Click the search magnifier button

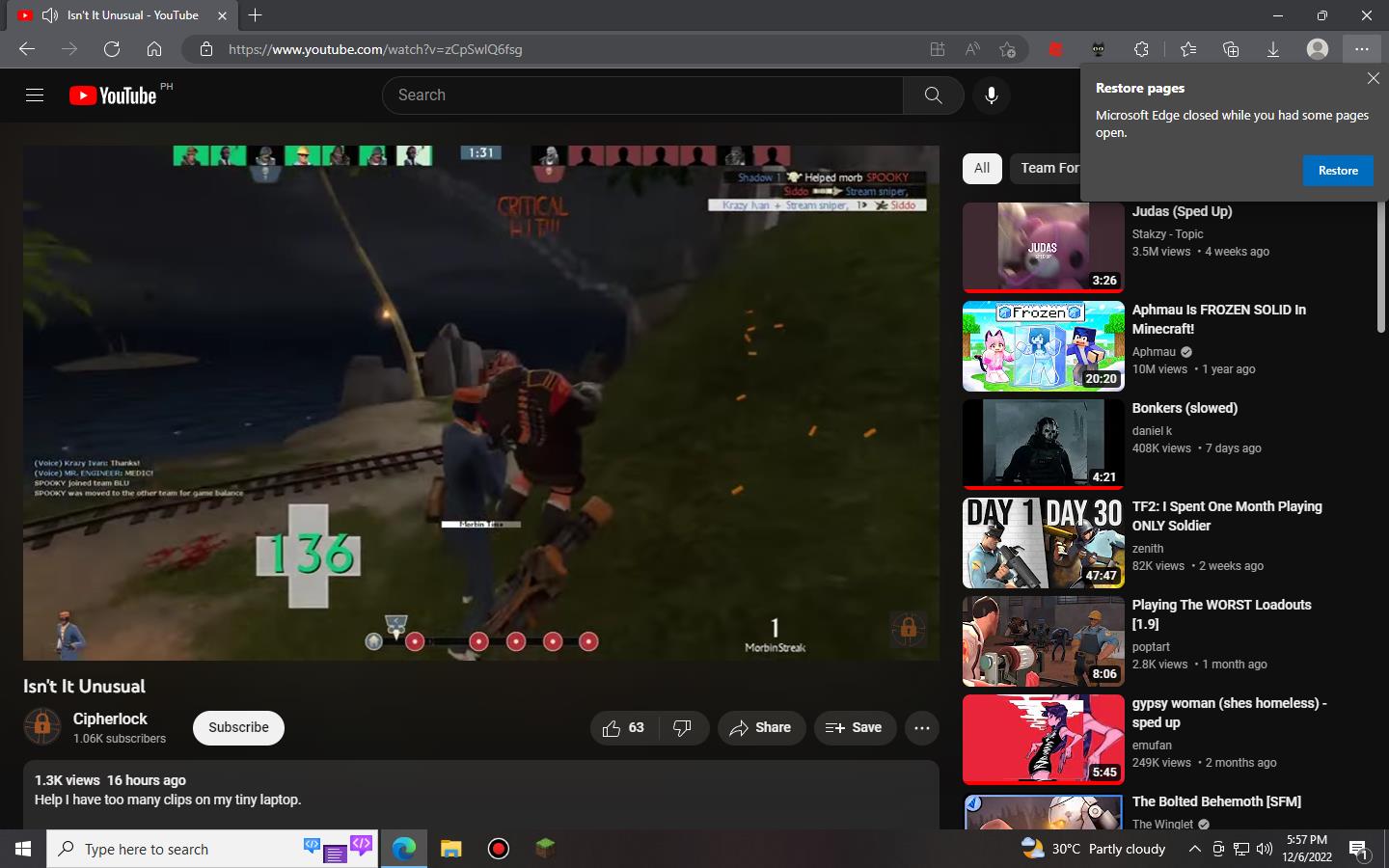(x=933, y=95)
